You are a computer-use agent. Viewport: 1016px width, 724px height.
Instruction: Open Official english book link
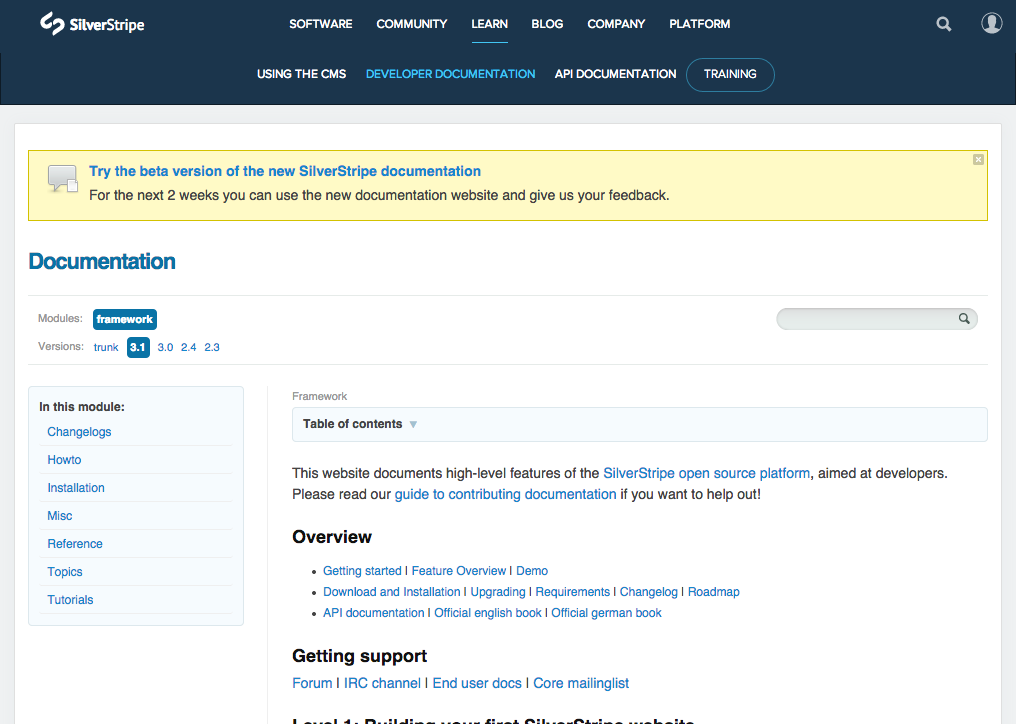point(487,613)
